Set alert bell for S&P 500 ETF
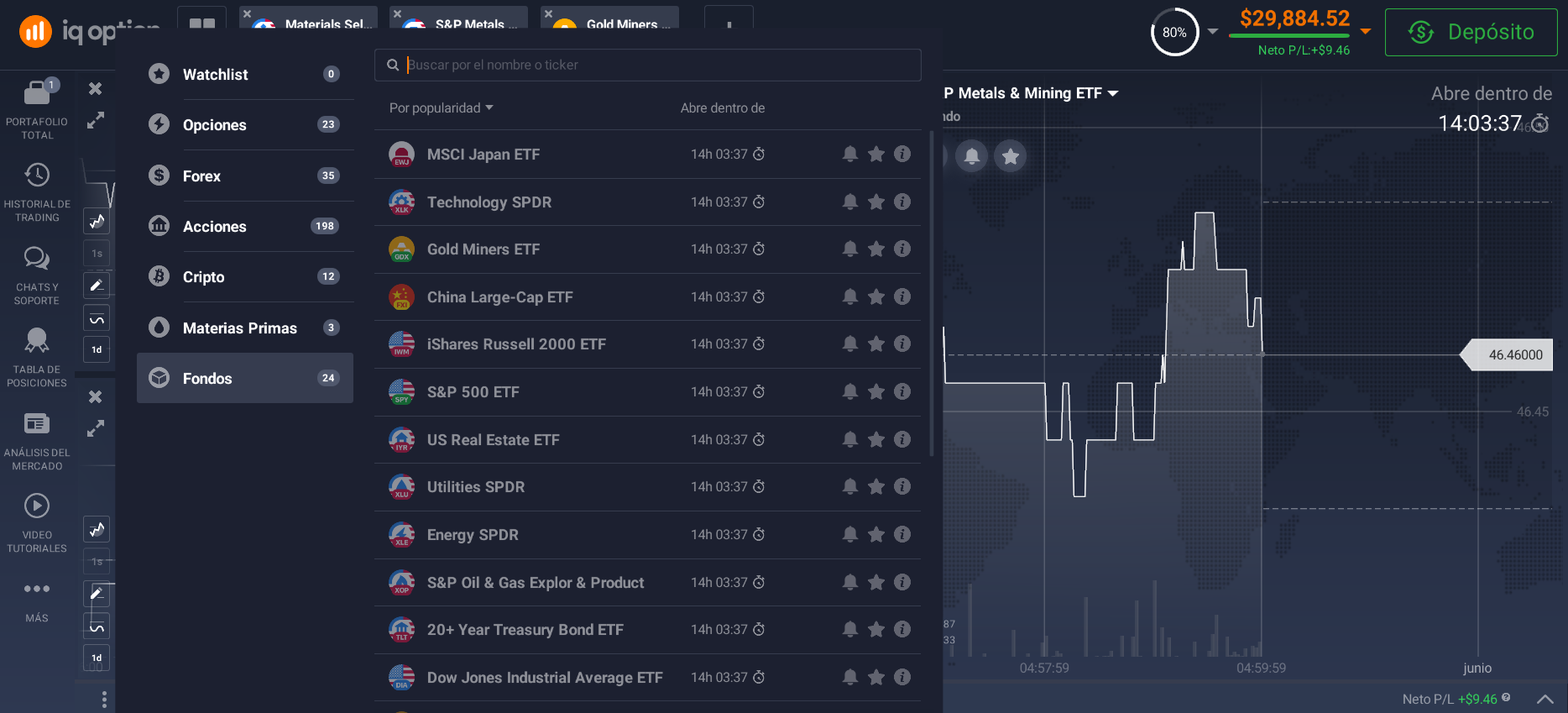Image resolution: width=1568 pixels, height=713 pixels. (850, 391)
